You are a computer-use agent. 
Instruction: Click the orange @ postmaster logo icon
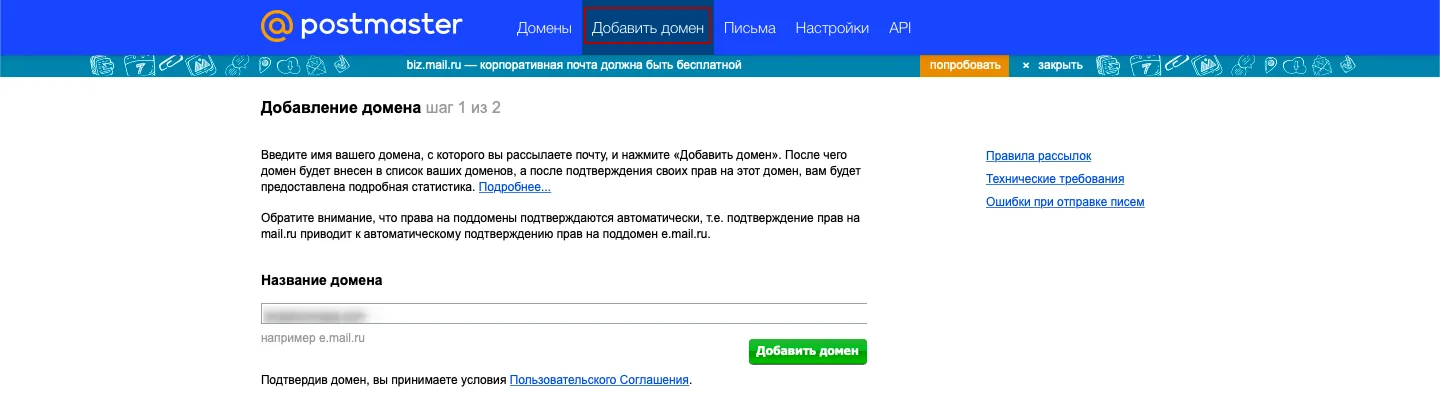point(278,27)
